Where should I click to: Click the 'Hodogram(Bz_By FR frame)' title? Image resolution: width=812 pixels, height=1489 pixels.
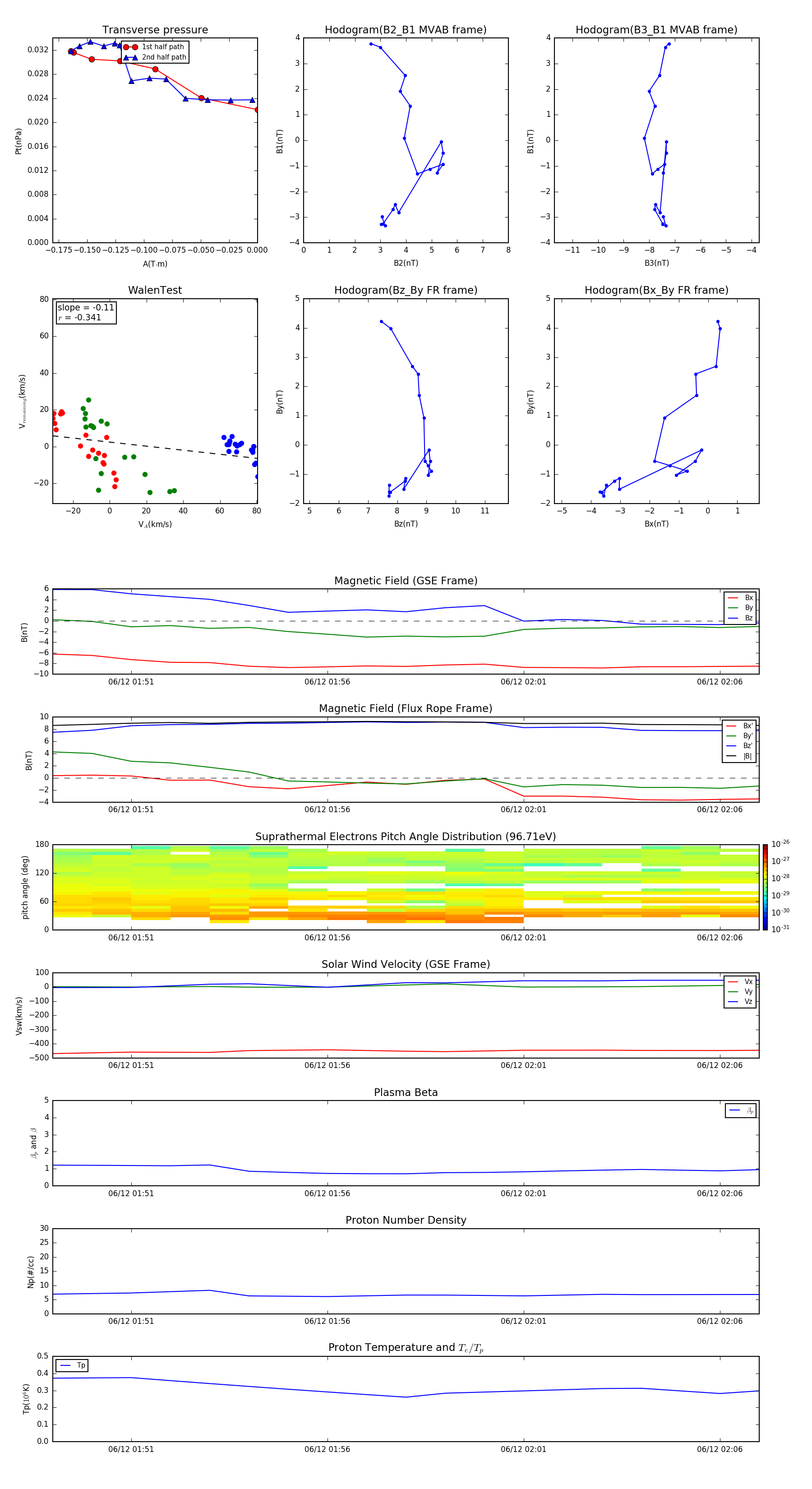[x=406, y=290]
